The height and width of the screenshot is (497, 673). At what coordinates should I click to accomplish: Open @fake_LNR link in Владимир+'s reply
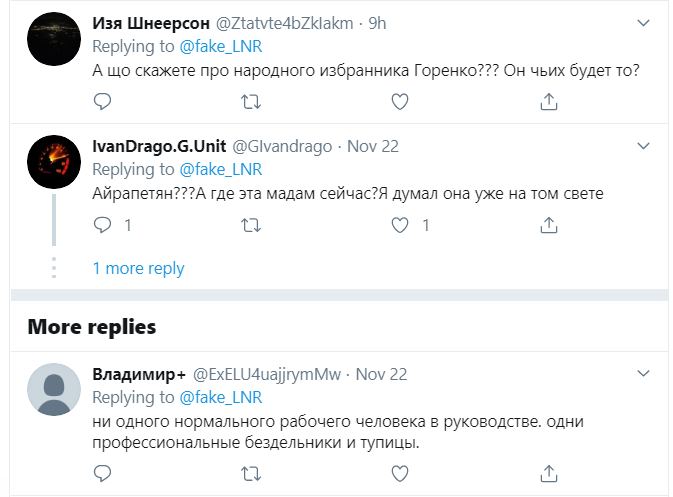click(220, 397)
